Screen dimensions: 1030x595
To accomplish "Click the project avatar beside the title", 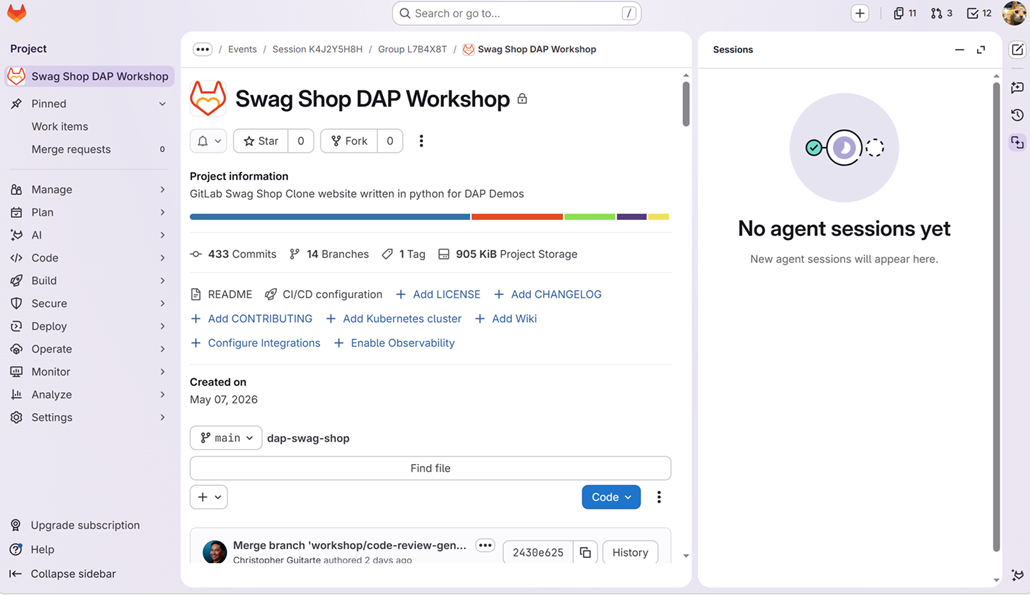I will (208, 99).
